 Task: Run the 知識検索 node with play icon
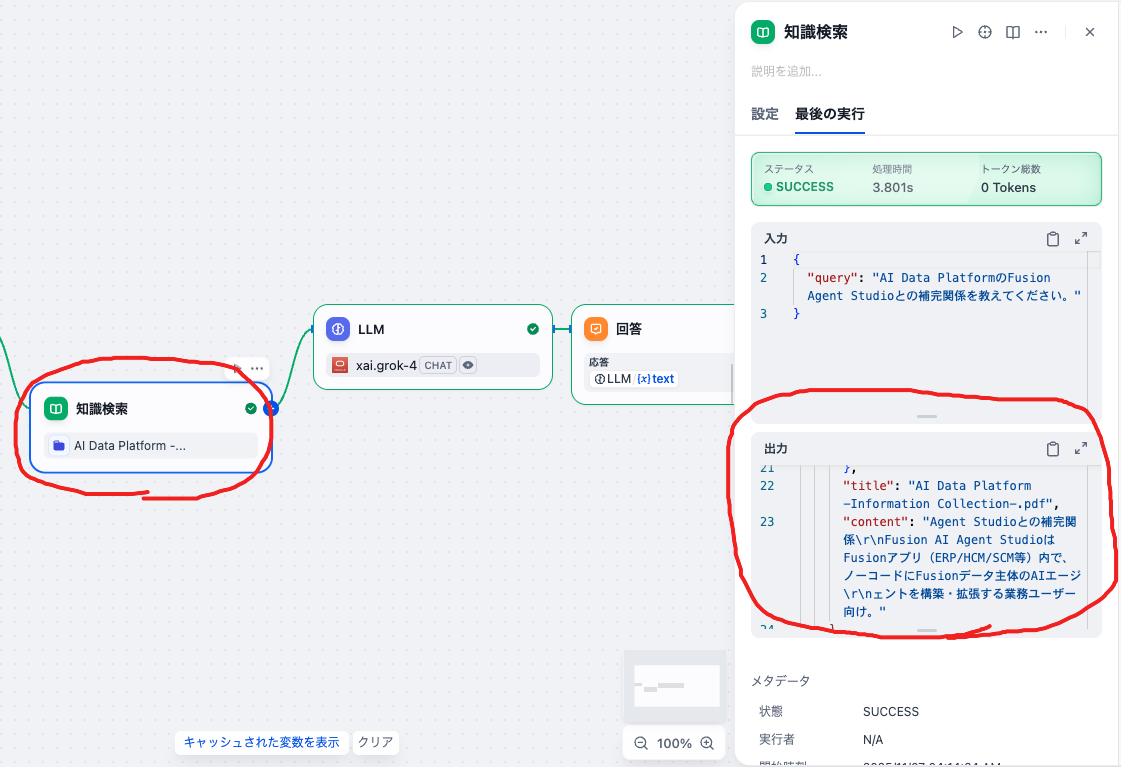(957, 32)
